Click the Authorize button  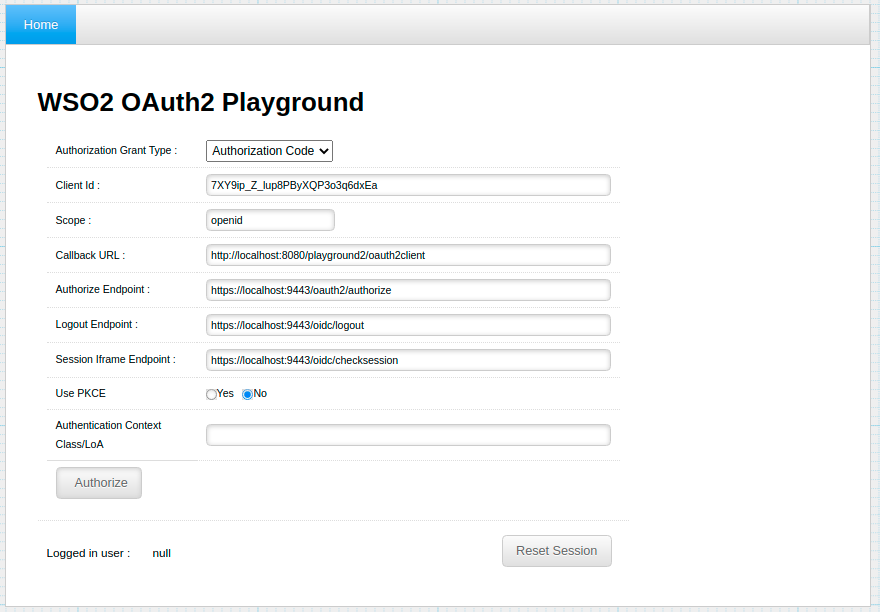click(99, 483)
